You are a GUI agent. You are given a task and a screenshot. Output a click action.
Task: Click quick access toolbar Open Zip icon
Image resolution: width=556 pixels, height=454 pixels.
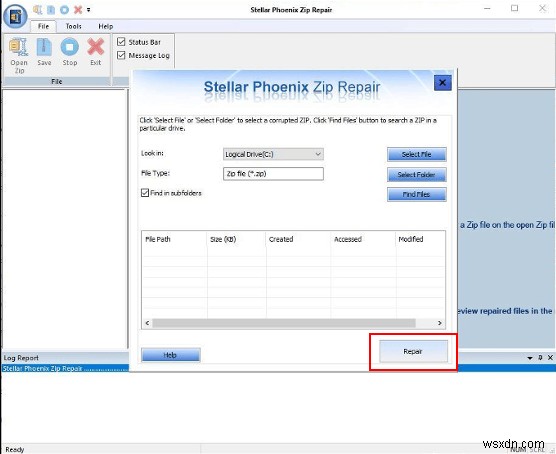(38, 10)
